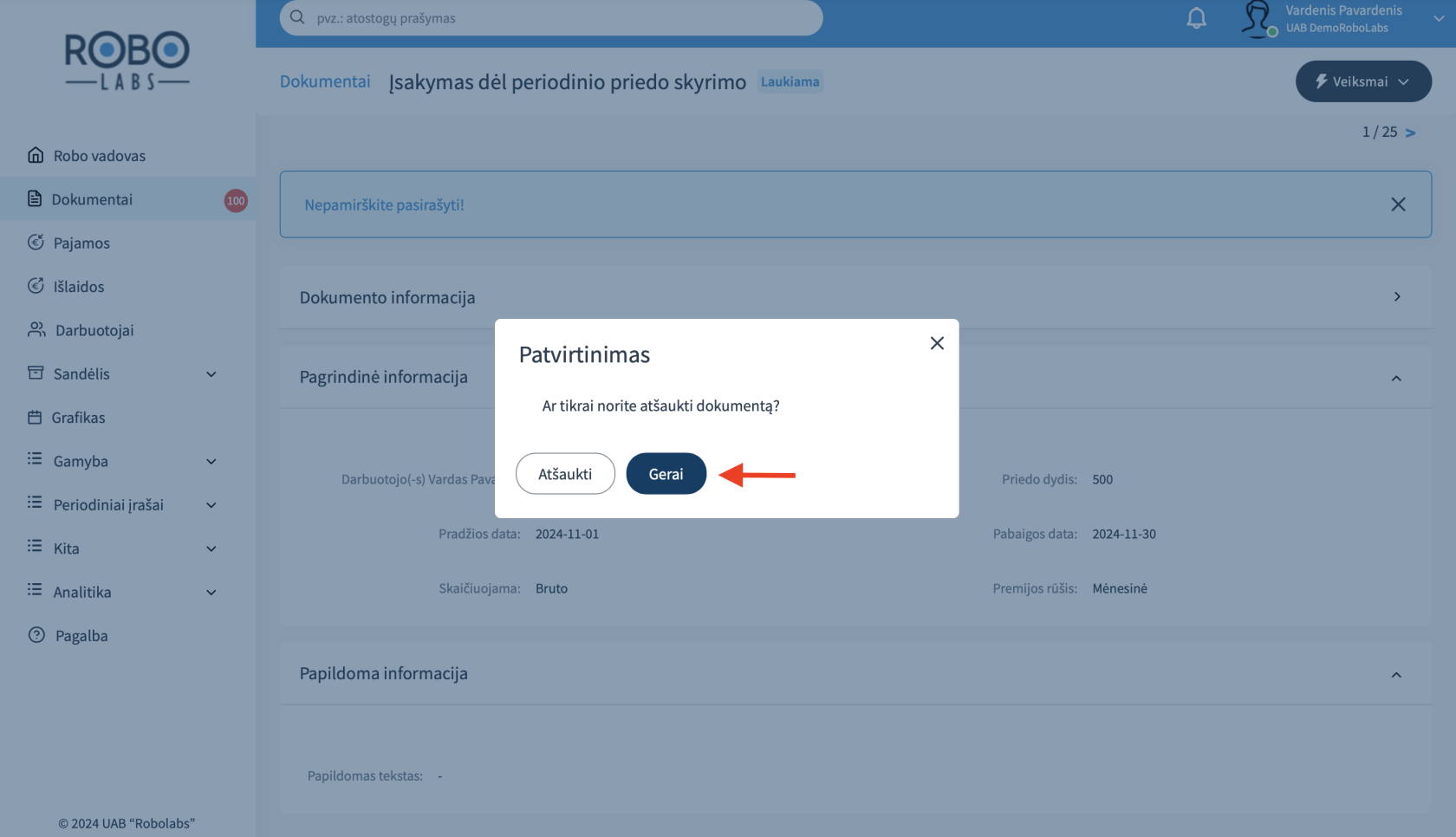
Task: Expand the user account dropdown arrow
Action: (x=1439, y=18)
